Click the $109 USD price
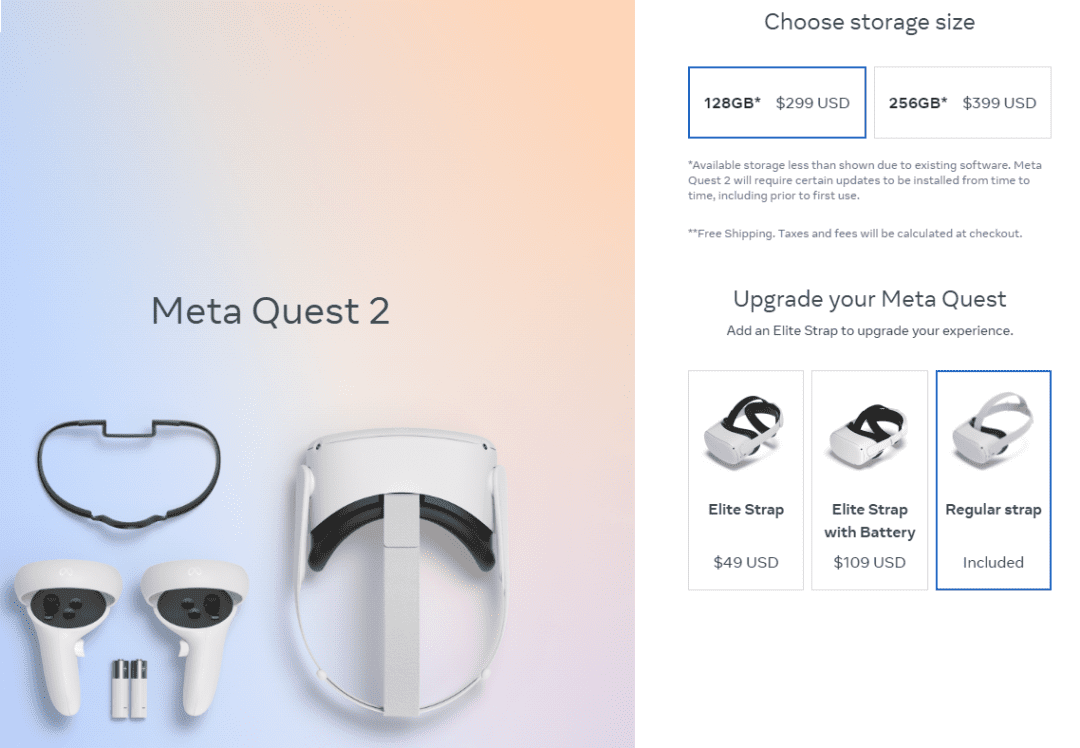 [869, 562]
